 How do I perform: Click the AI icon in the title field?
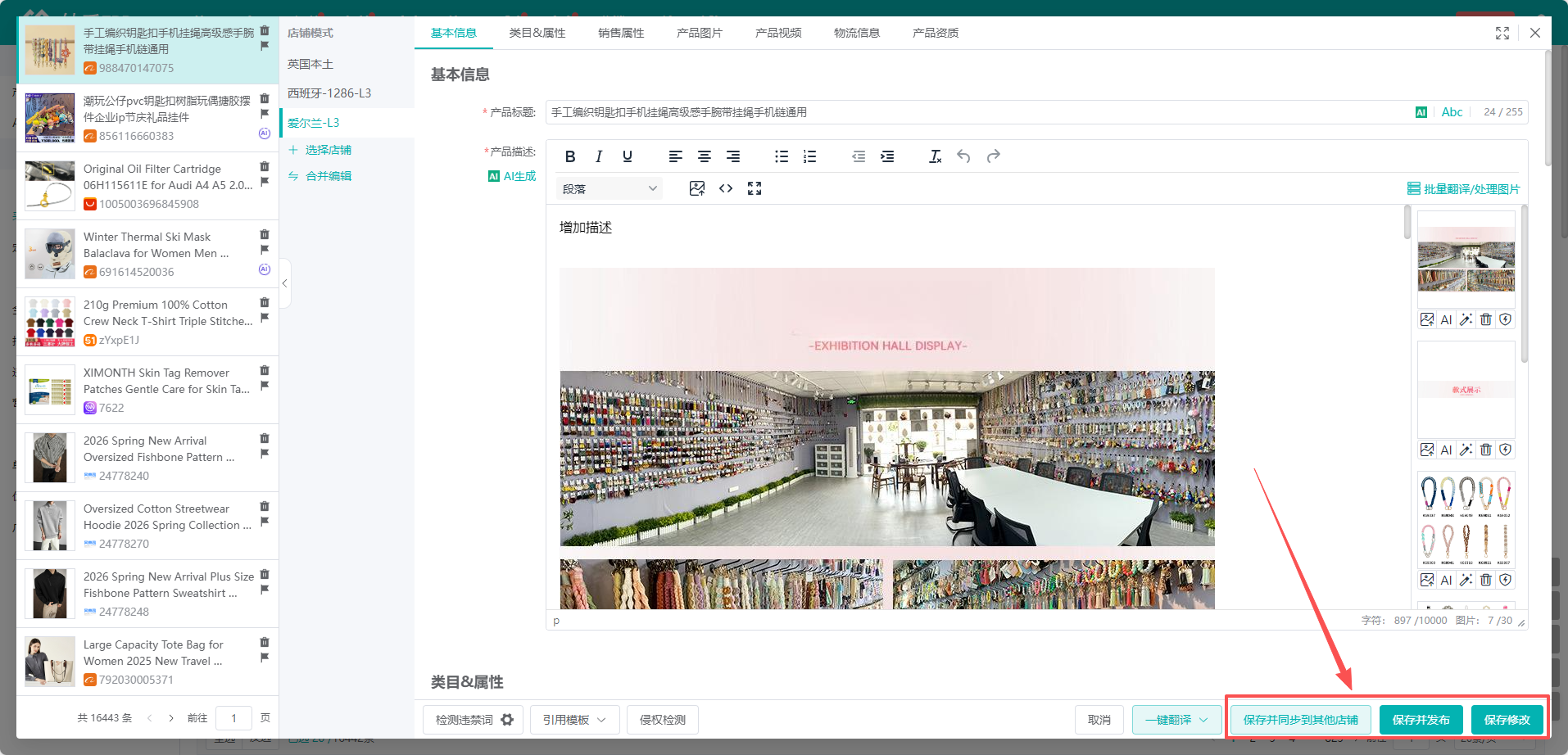tap(1421, 112)
